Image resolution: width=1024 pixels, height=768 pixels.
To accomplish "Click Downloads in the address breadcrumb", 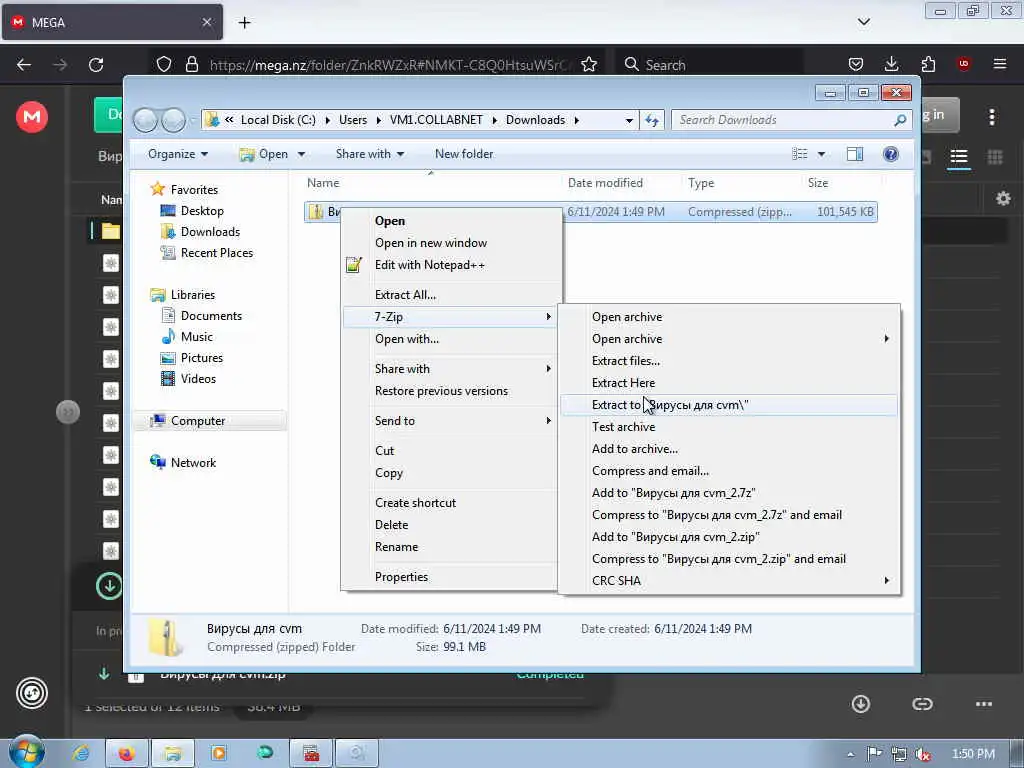I will point(535,120).
